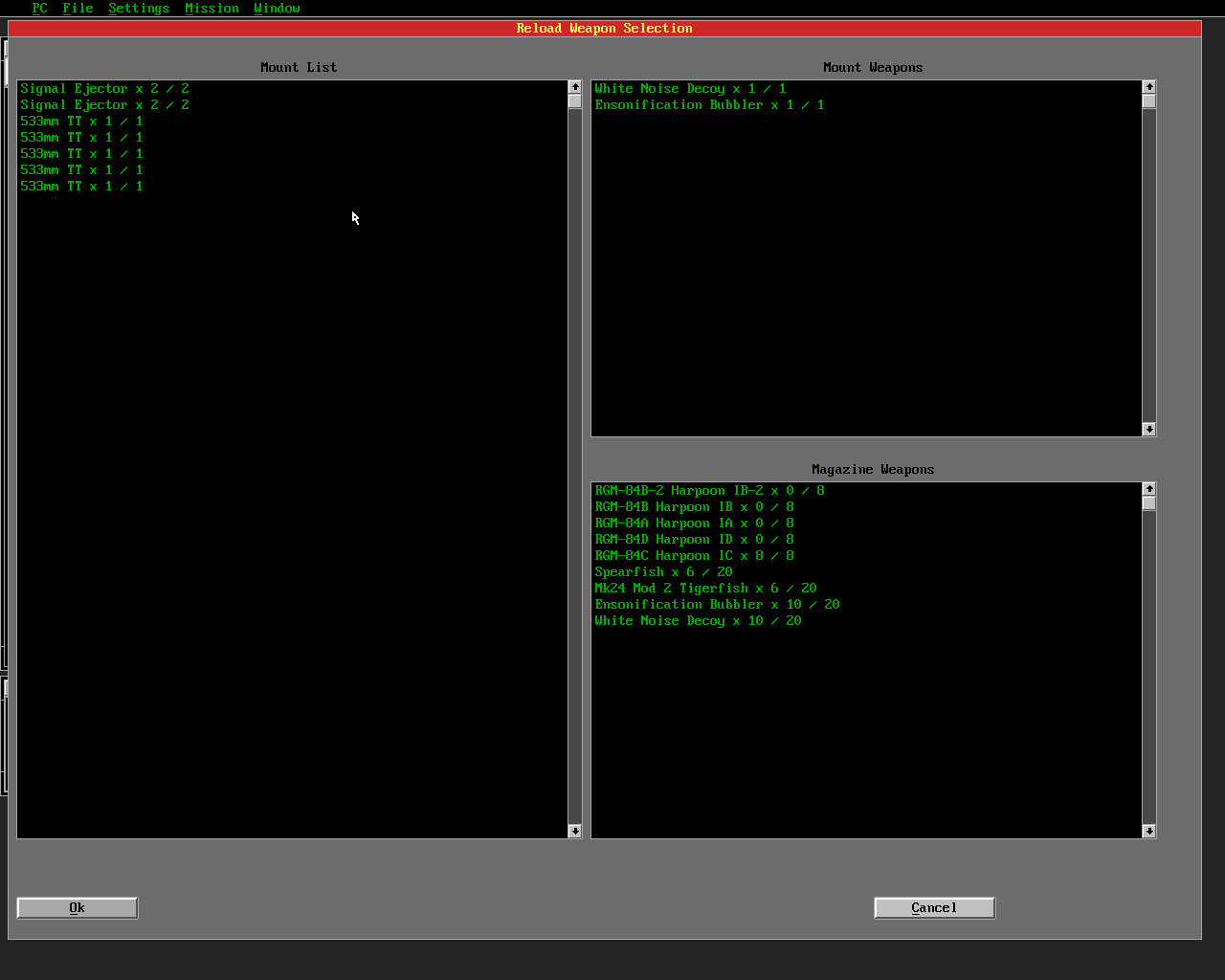Click the Magazine Weapons scroll-up arrow
Screen dimensions: 1225x980
[x=1149, y=489]
